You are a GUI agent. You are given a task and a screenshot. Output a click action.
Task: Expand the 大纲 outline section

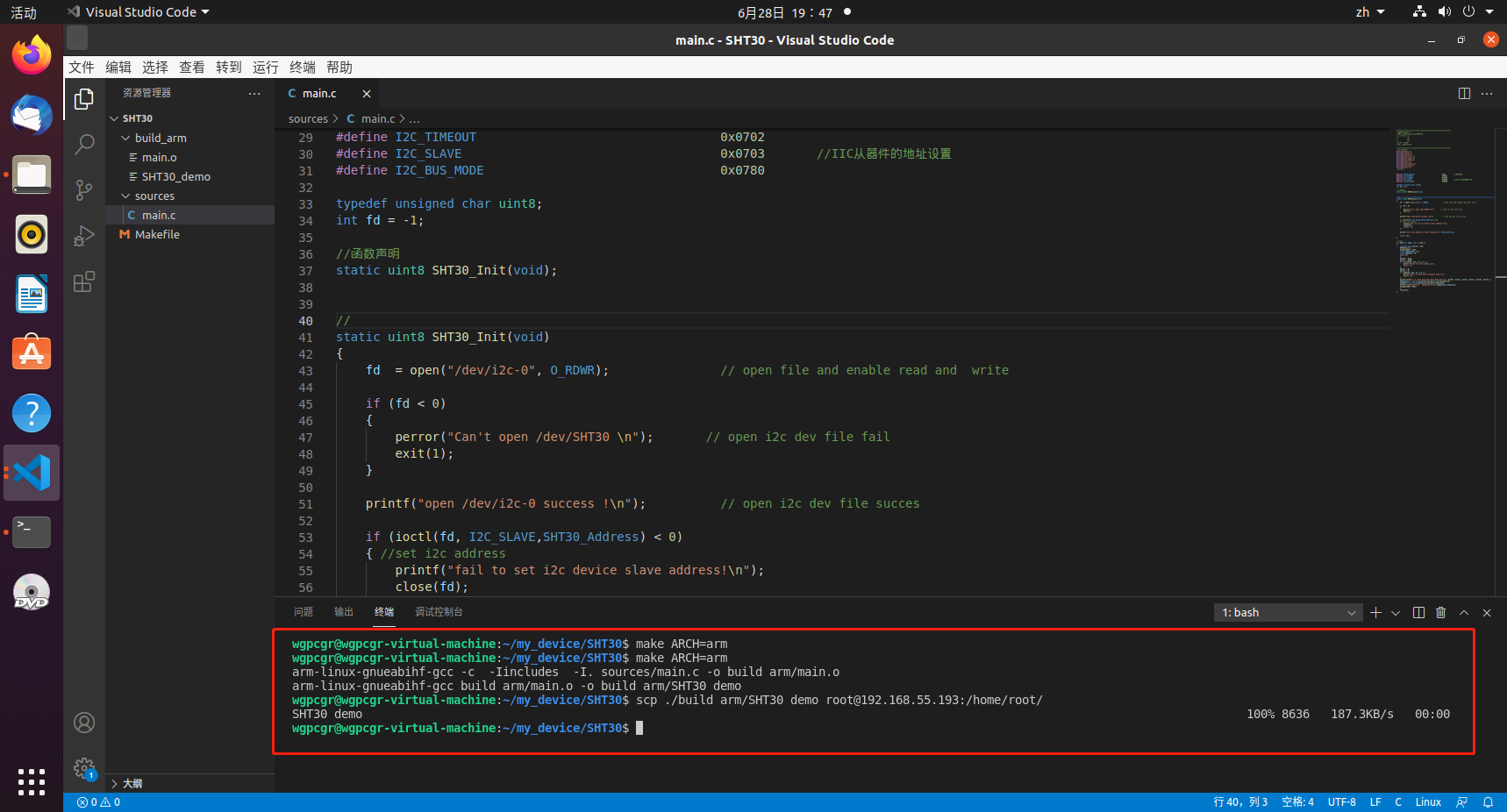(189, 784)
